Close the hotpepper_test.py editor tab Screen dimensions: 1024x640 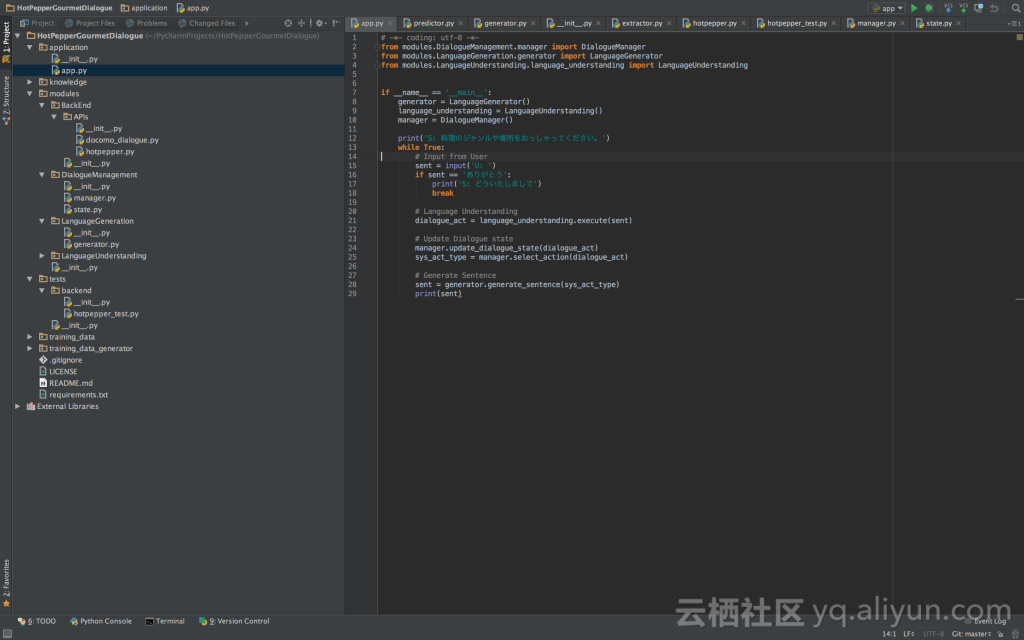click(833, 23)
